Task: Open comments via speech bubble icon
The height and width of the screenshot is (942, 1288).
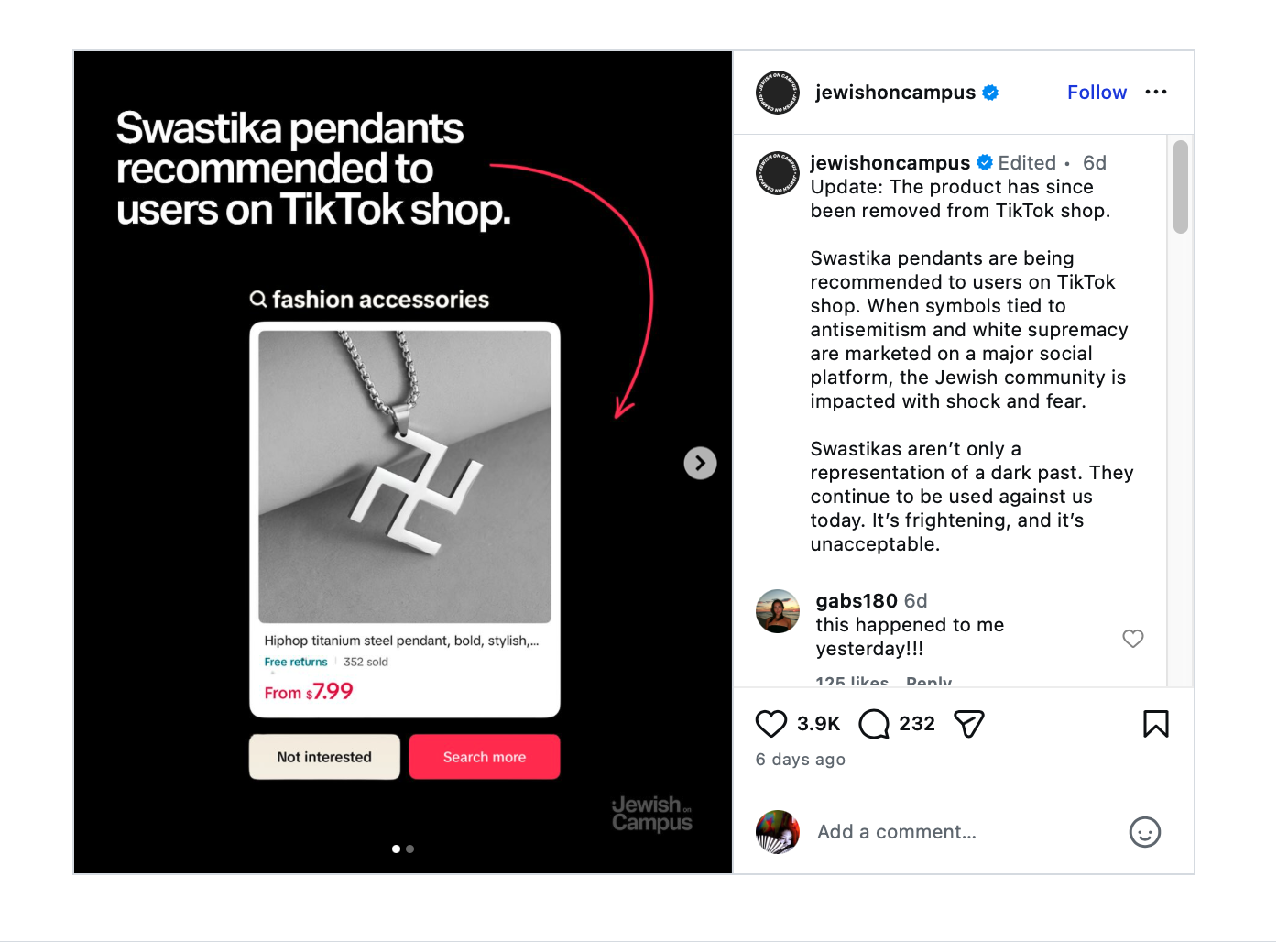Action: pos(874,724)
